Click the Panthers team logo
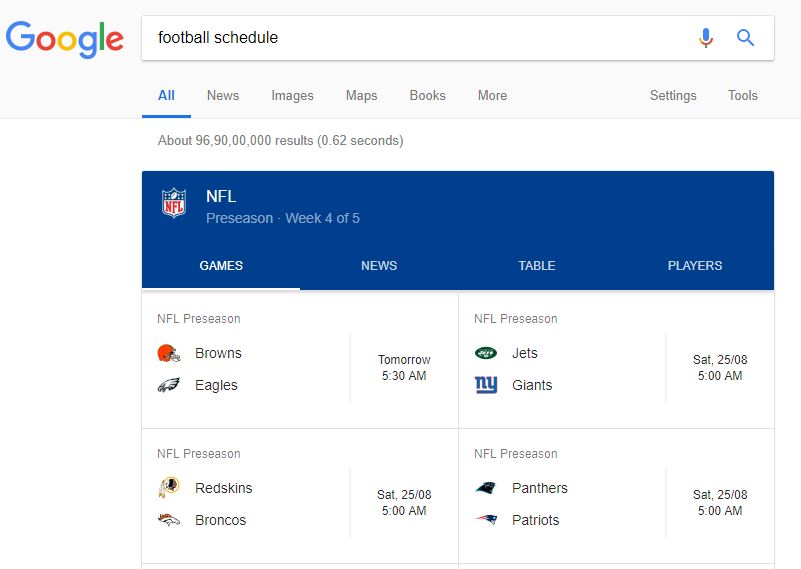The height and width of the screenshot is (569, 801). tap(486, 488)
